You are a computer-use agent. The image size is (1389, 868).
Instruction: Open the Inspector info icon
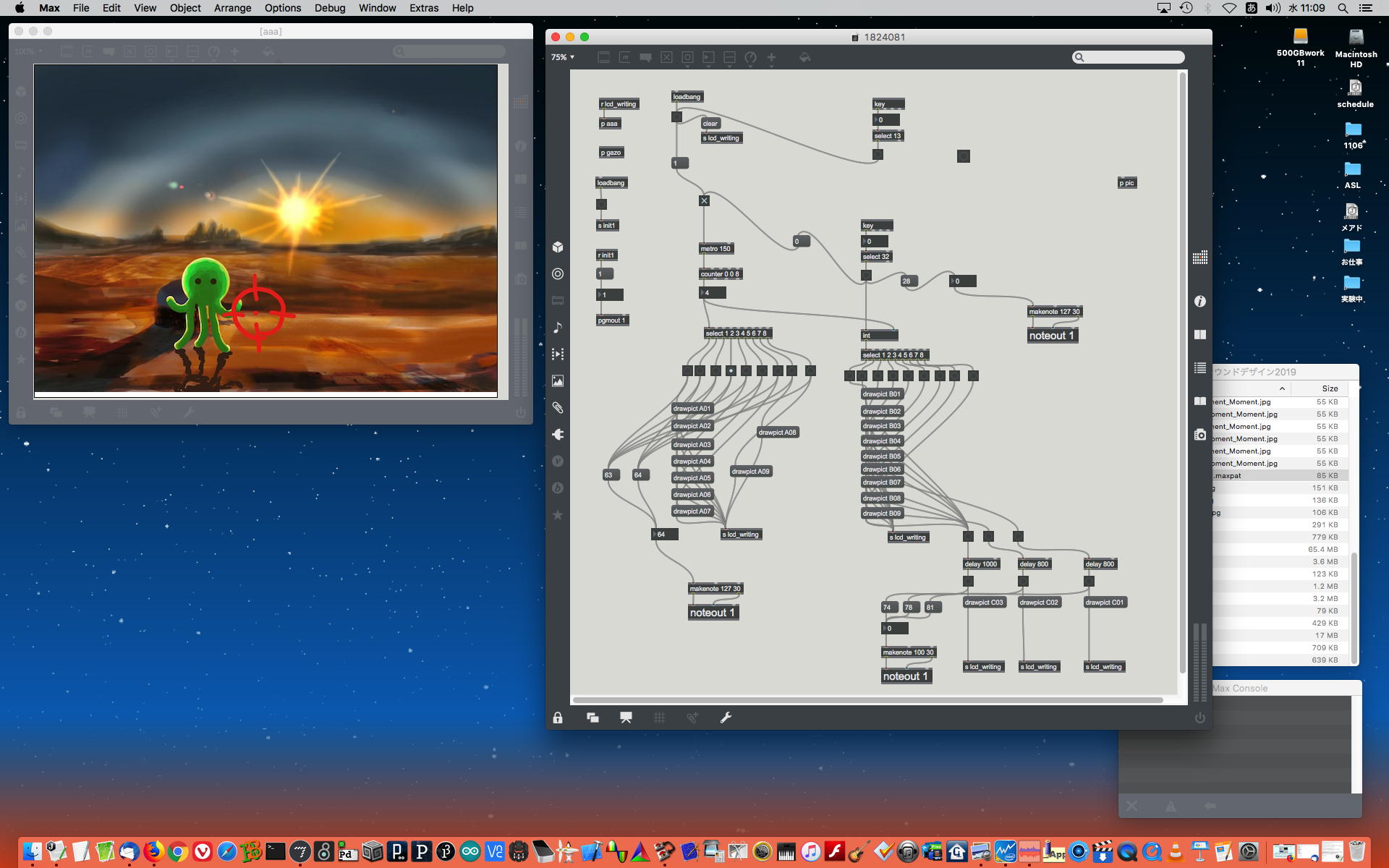tap(1199, 302)
